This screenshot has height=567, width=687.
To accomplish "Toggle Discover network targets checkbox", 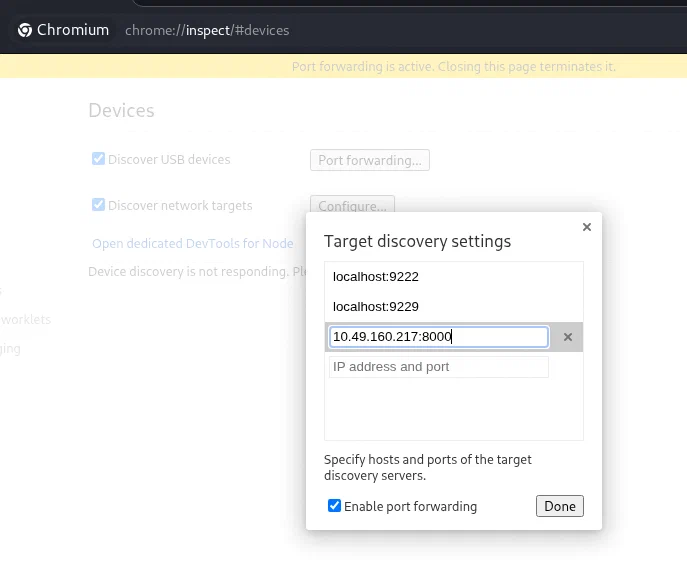I will pos(98,205).
